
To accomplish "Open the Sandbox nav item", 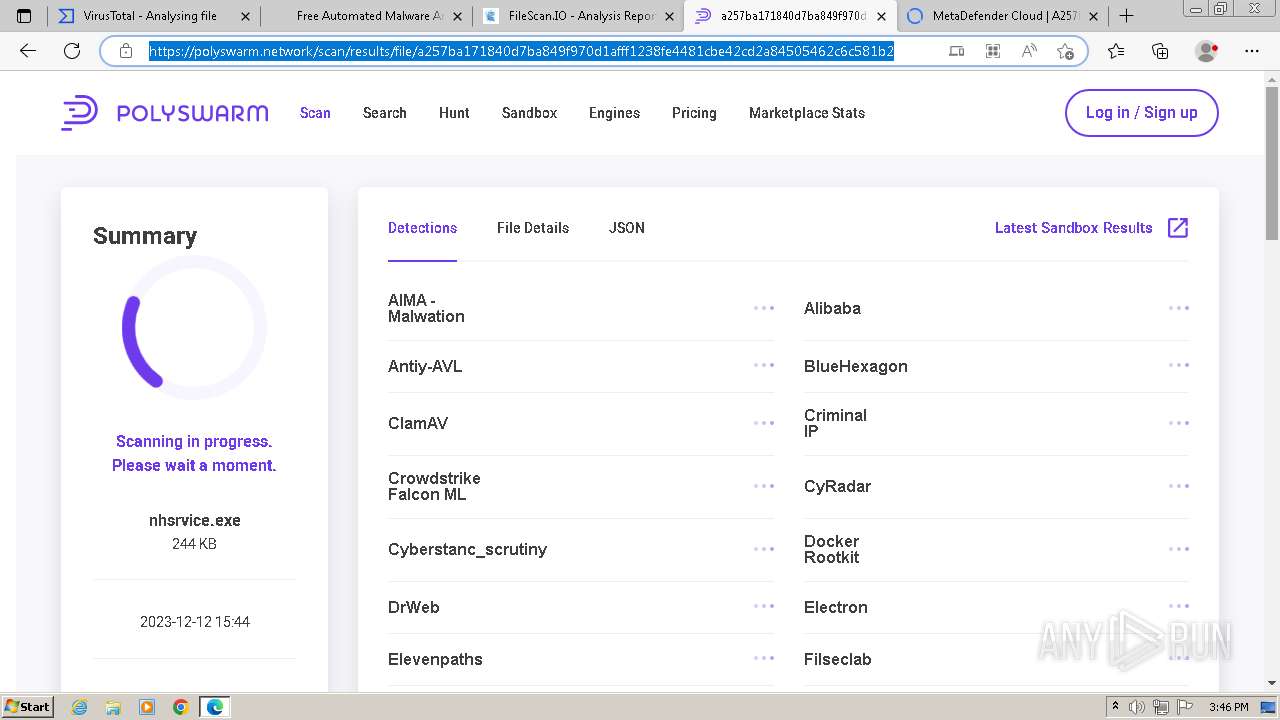I will click(530, 113).
